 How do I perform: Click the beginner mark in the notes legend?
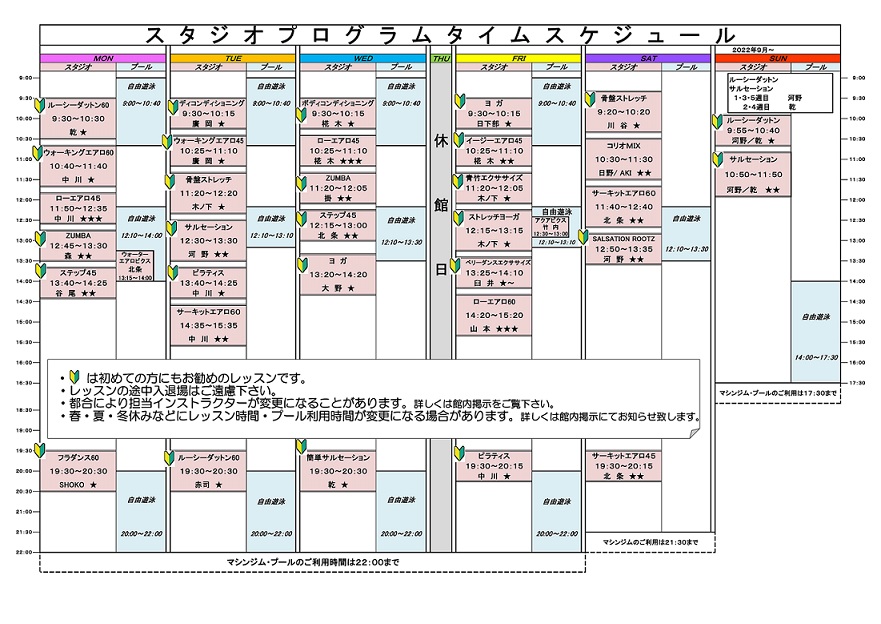click(74, 377)
